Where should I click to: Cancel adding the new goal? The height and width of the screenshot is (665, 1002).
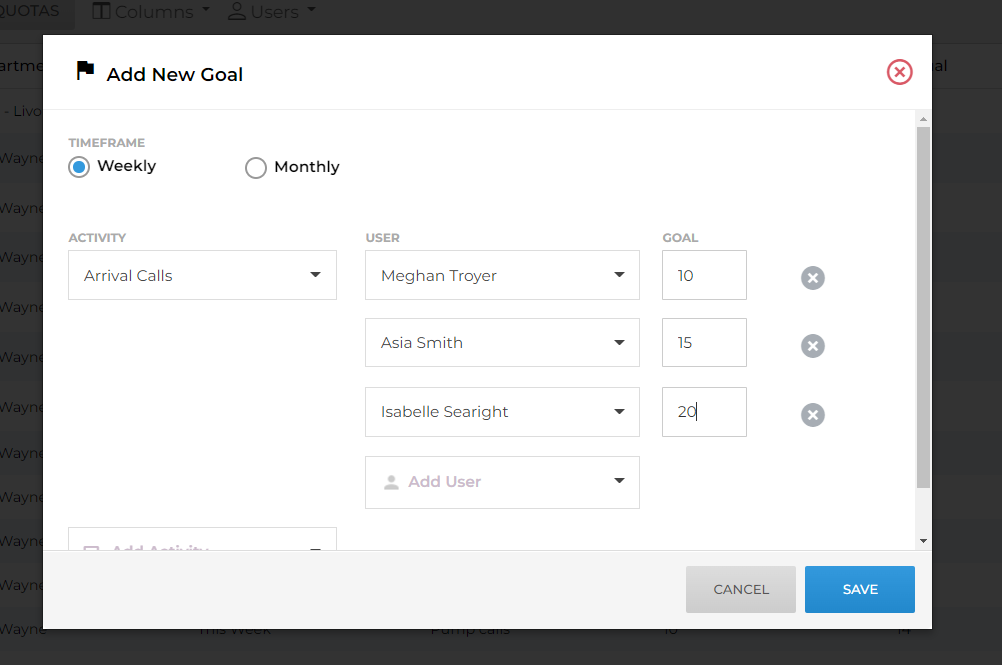741,590
